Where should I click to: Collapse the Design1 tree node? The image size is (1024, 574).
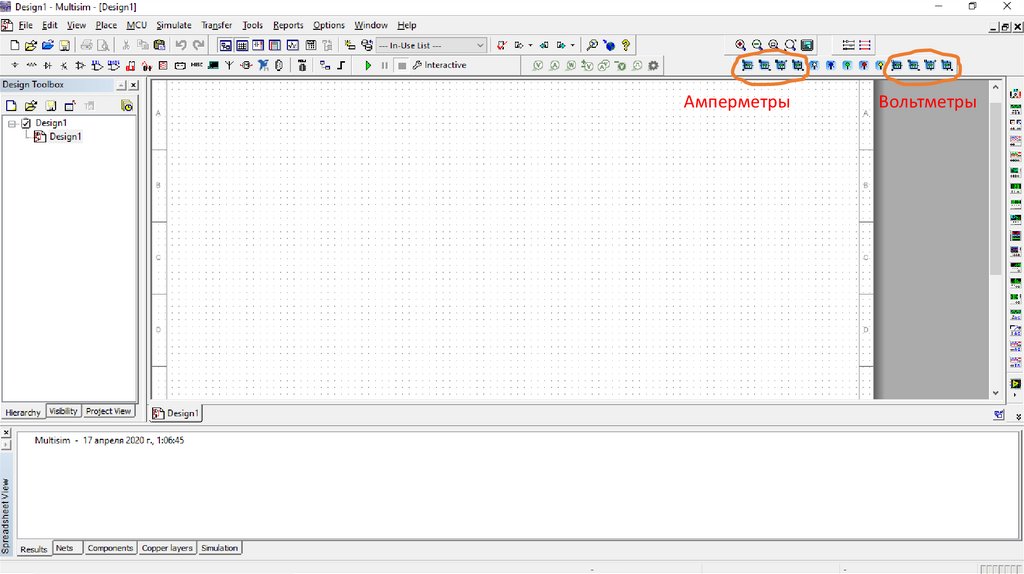click(12, 123)
